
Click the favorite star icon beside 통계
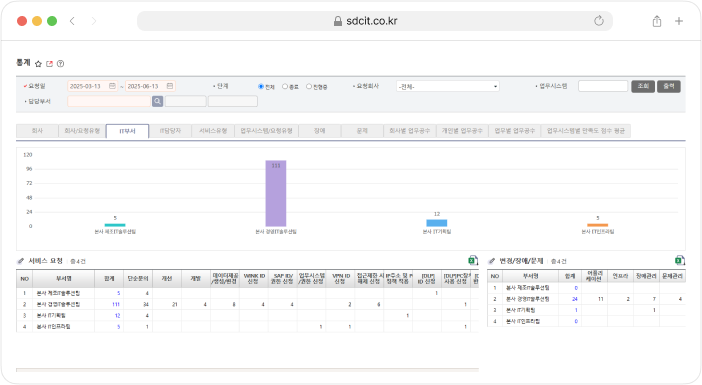pyautogui.click(x=39, y=64)
